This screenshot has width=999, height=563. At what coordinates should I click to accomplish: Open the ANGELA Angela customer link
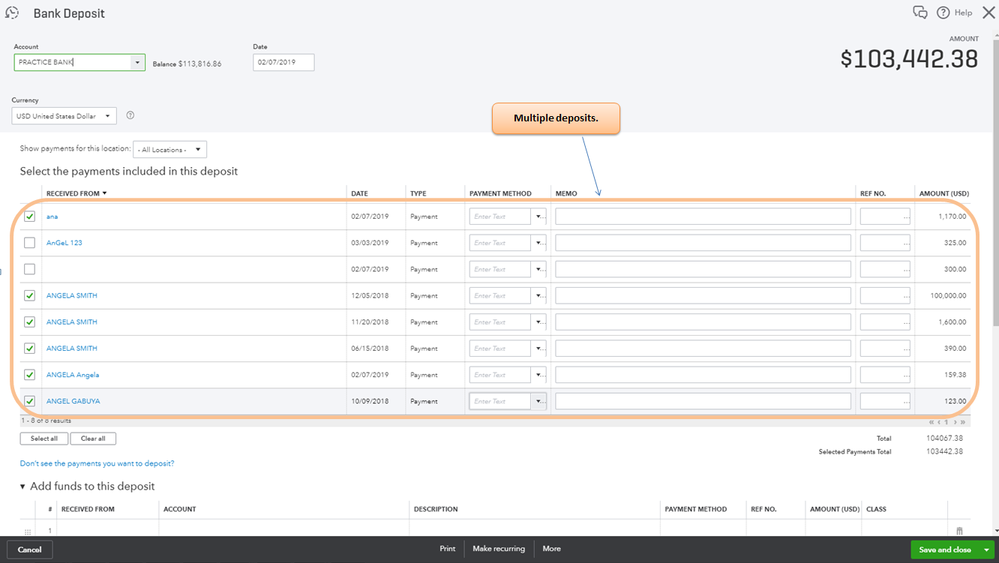(73, 374)
